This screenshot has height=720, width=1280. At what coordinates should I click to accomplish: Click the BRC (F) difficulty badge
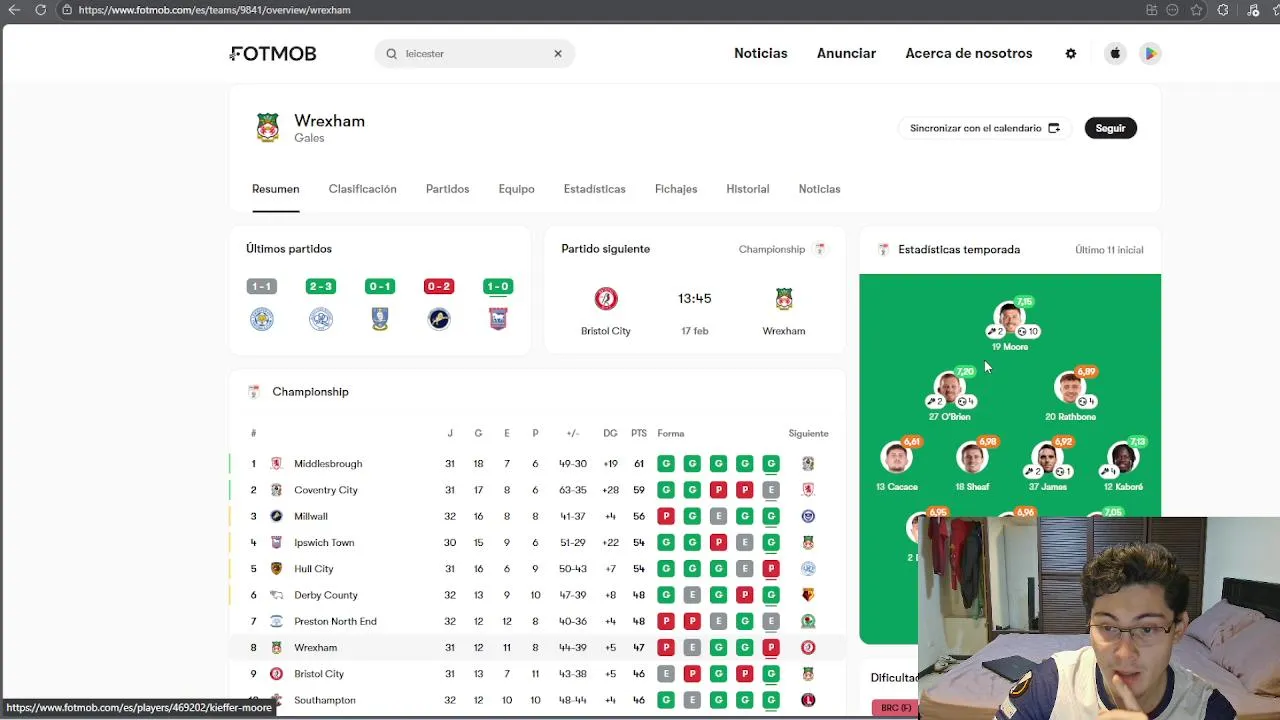896,708
